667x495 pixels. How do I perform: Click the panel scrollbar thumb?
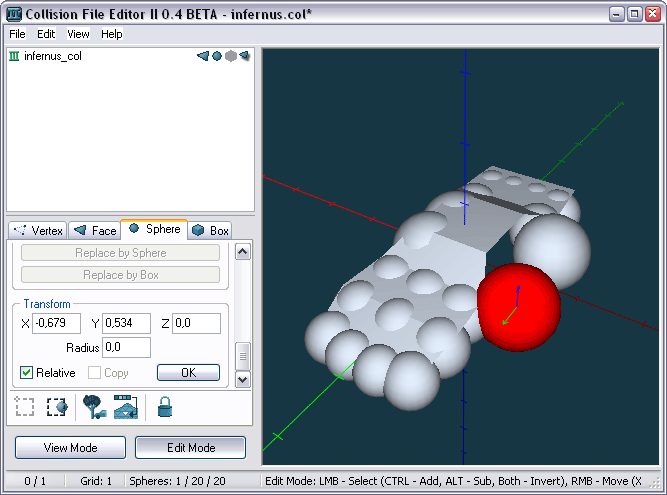click(243, 356)
